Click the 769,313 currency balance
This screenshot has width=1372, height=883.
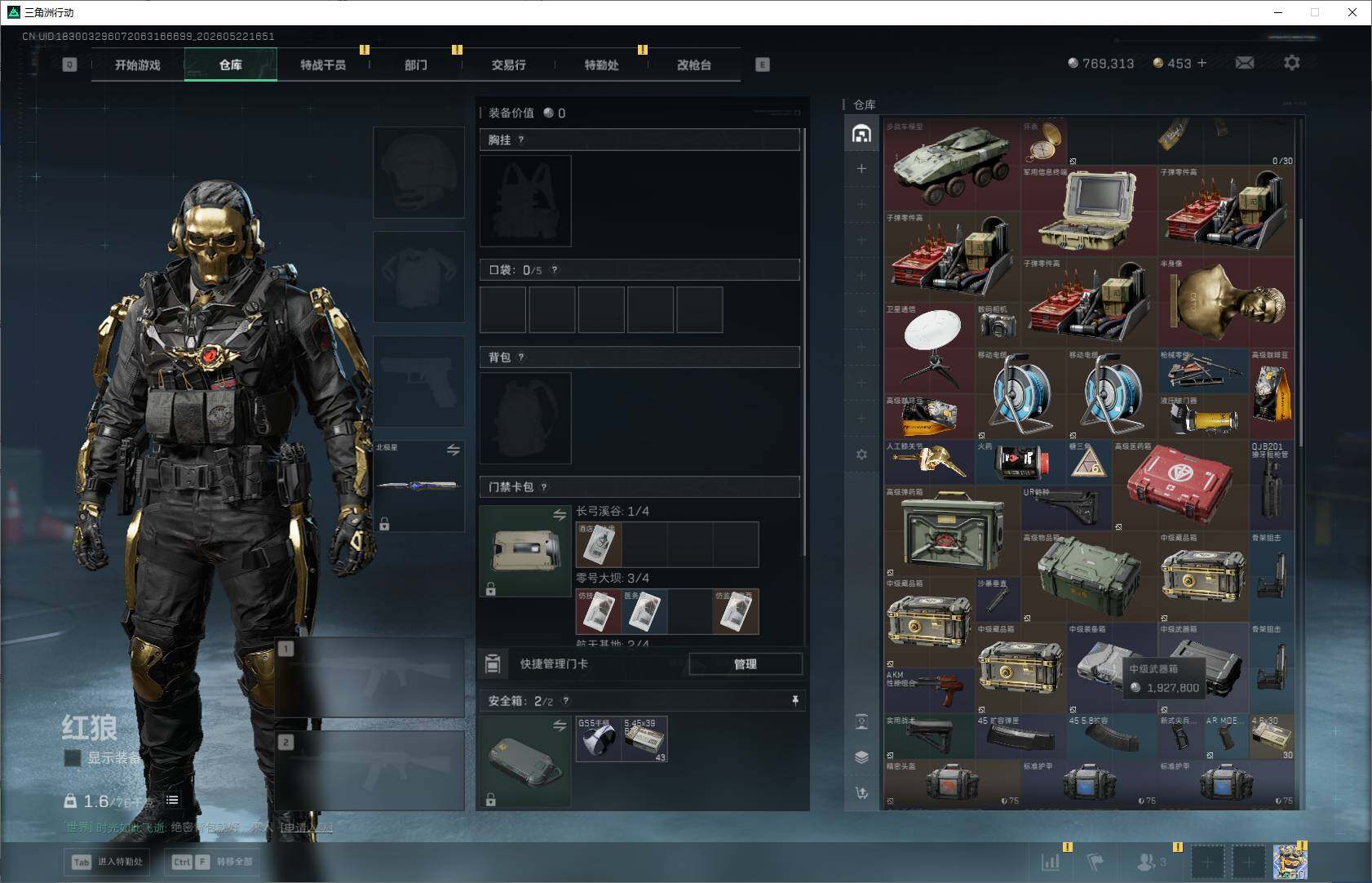click(1101, 63)
